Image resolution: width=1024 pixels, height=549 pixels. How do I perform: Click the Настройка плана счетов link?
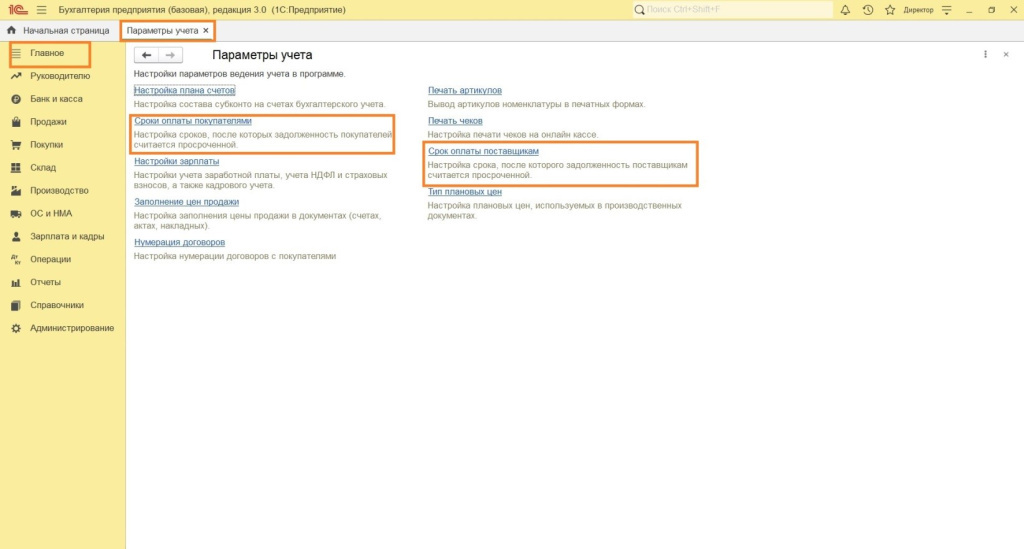tap(184, 90)
